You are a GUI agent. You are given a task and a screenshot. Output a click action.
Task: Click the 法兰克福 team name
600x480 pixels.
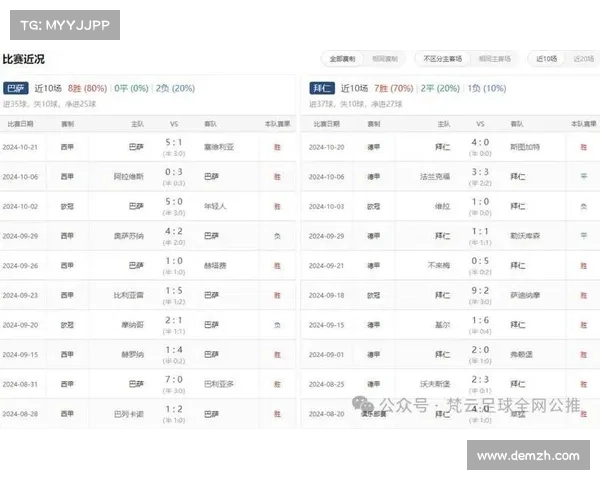[x=435, y=177]
